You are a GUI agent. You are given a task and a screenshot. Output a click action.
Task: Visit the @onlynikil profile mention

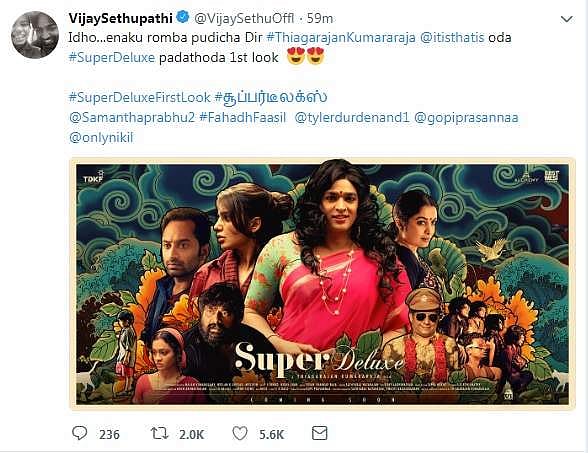pyautogui.click(x=101, y=138)
